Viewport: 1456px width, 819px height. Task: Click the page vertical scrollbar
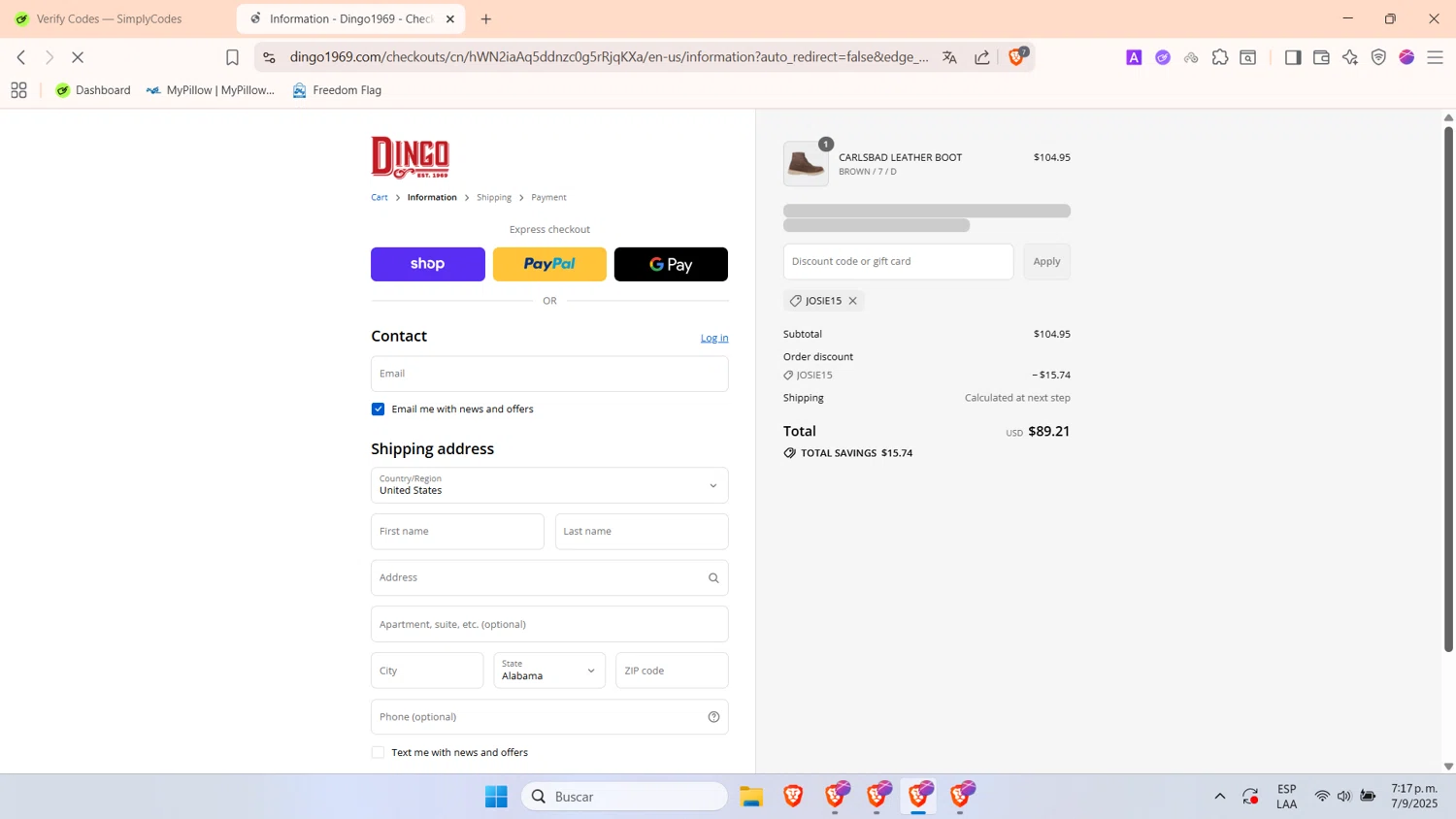pos(1448,388)
